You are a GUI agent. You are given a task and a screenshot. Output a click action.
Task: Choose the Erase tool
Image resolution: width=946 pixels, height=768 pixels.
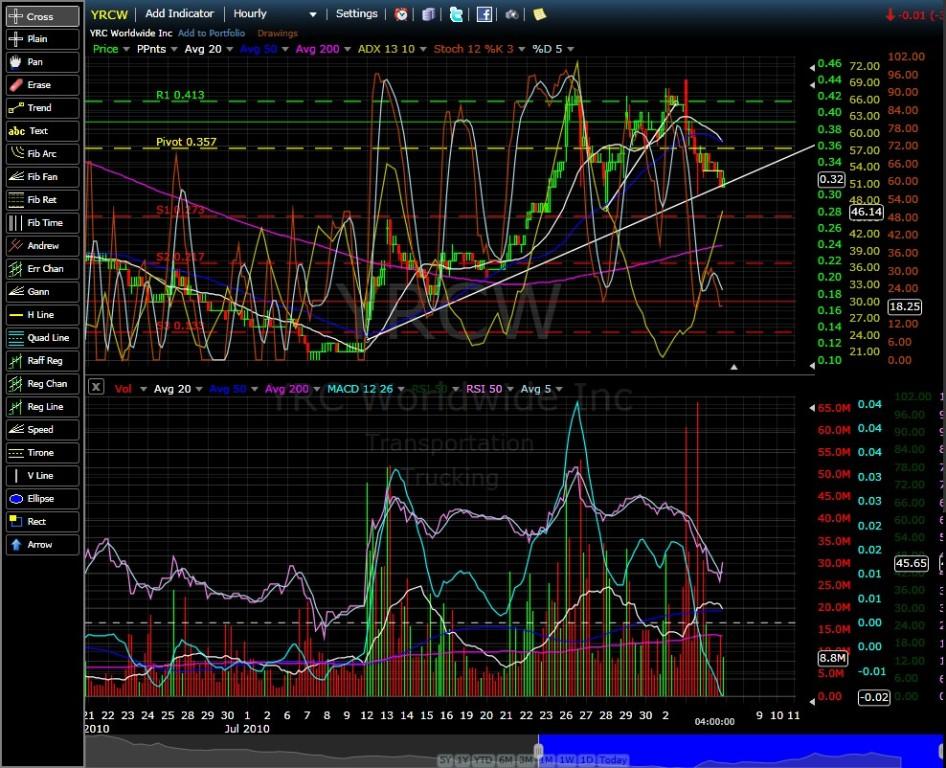point(42,85)
